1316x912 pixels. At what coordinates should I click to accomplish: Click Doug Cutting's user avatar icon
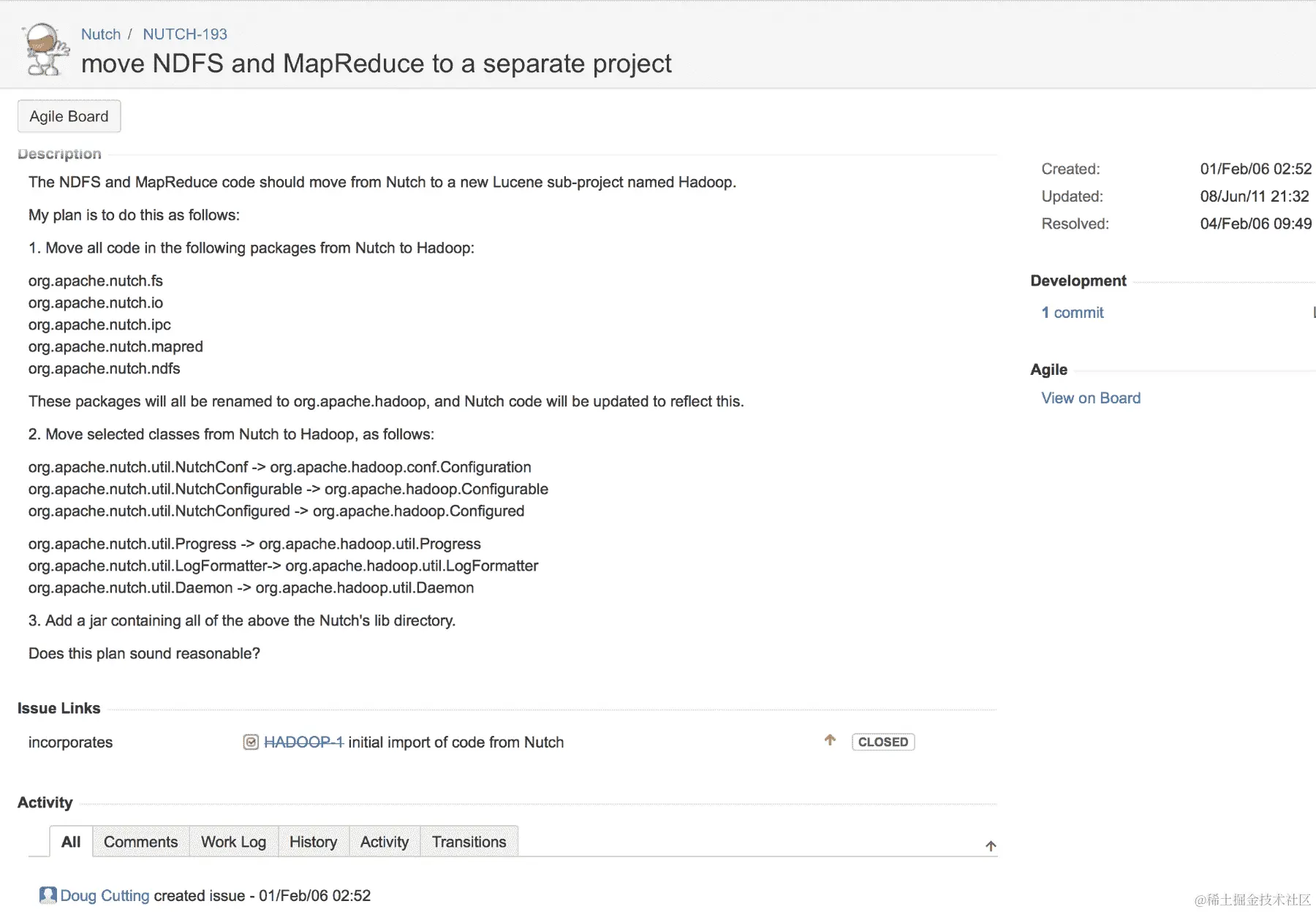coord(48,895)
